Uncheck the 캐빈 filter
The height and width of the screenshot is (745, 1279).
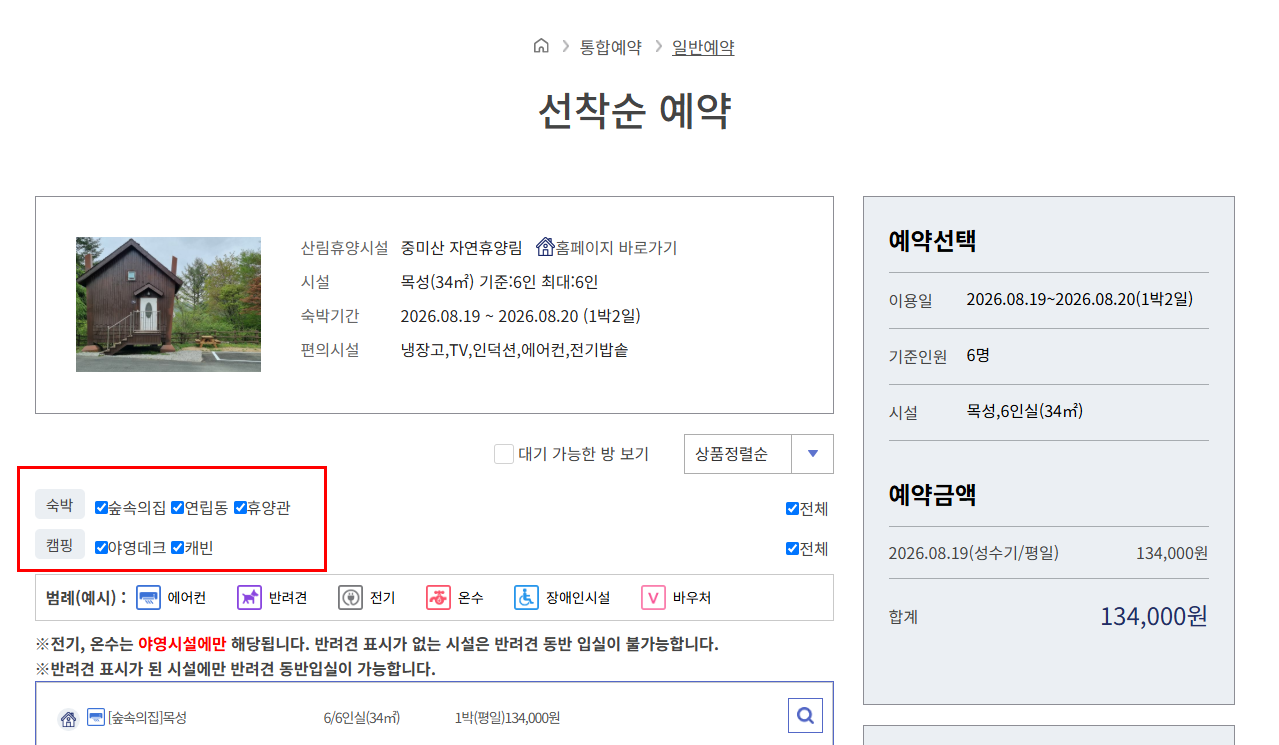pos(177,548)
